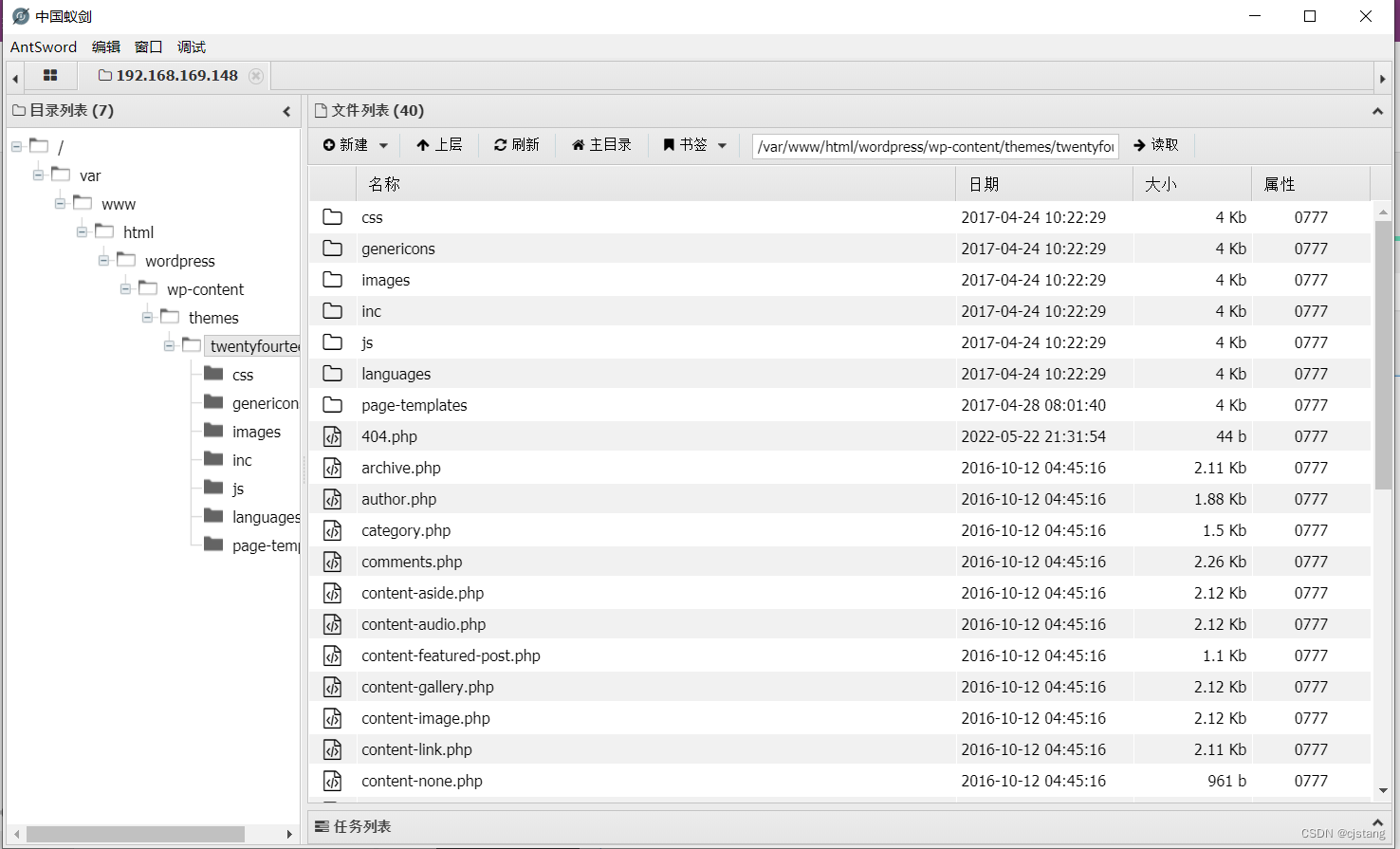Focus the directory path input field
The height and width of the screenshot is (849, 1400).
[x=935, y=146]
